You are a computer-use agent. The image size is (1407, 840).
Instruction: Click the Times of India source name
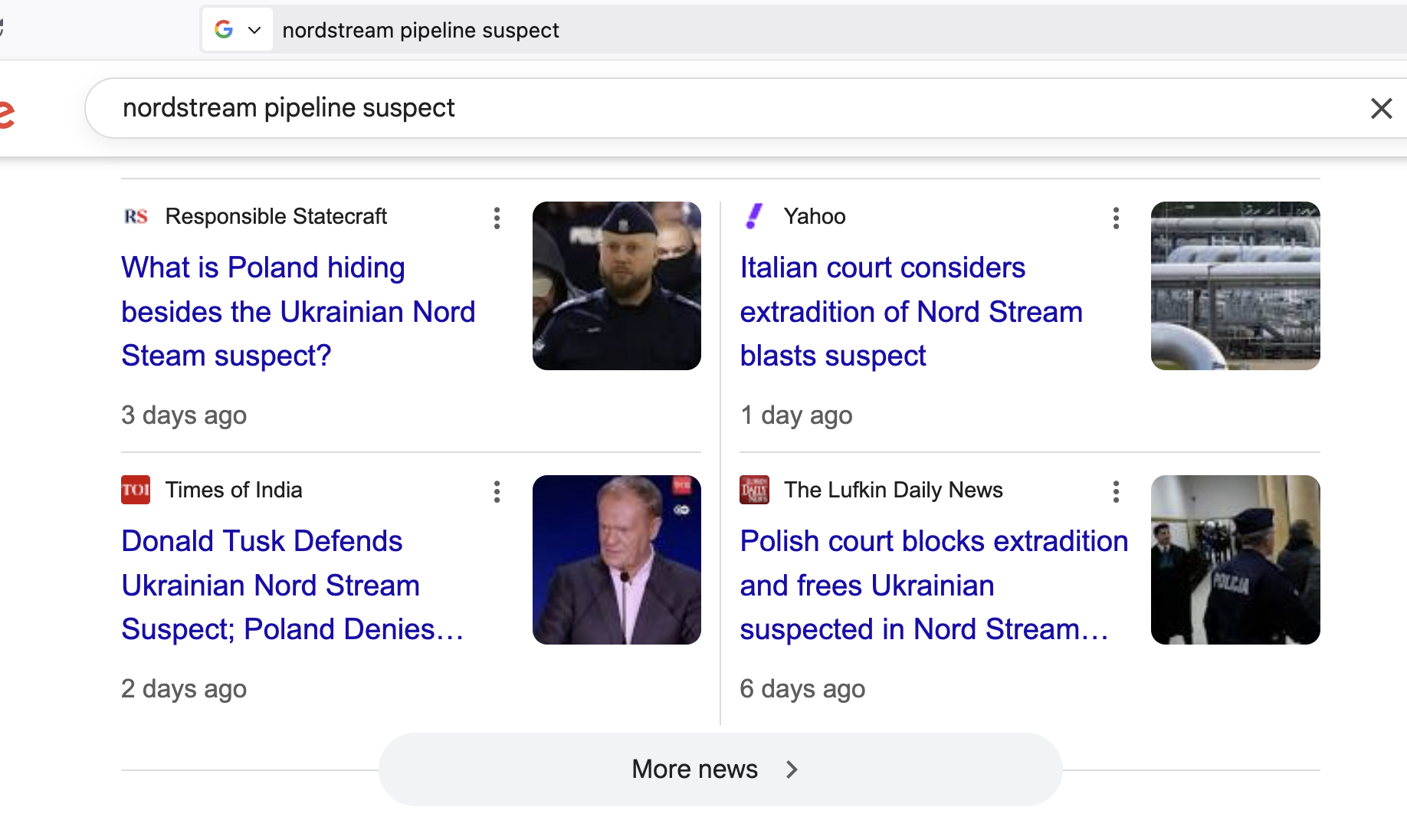[x=234, y=490]
